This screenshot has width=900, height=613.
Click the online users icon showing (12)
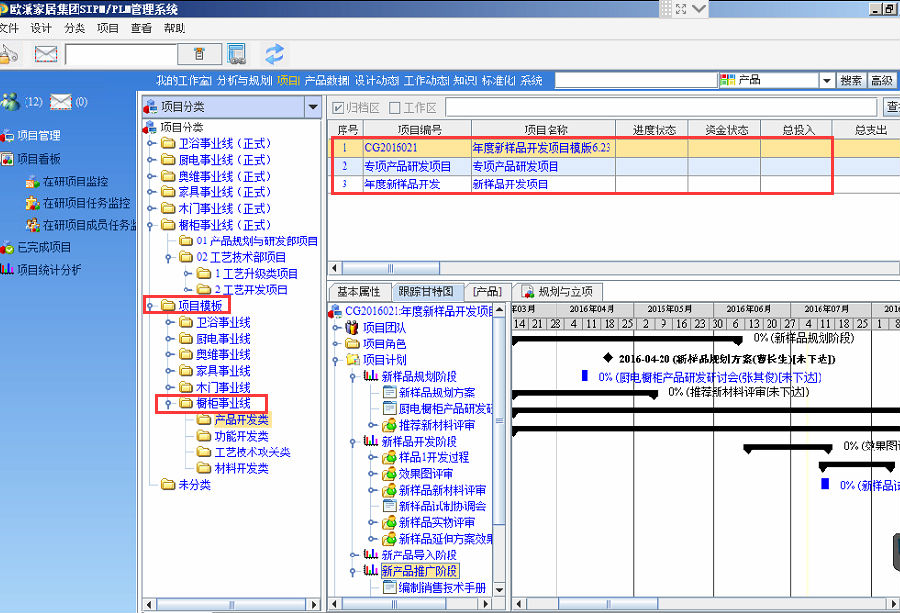tap(10, 101)
